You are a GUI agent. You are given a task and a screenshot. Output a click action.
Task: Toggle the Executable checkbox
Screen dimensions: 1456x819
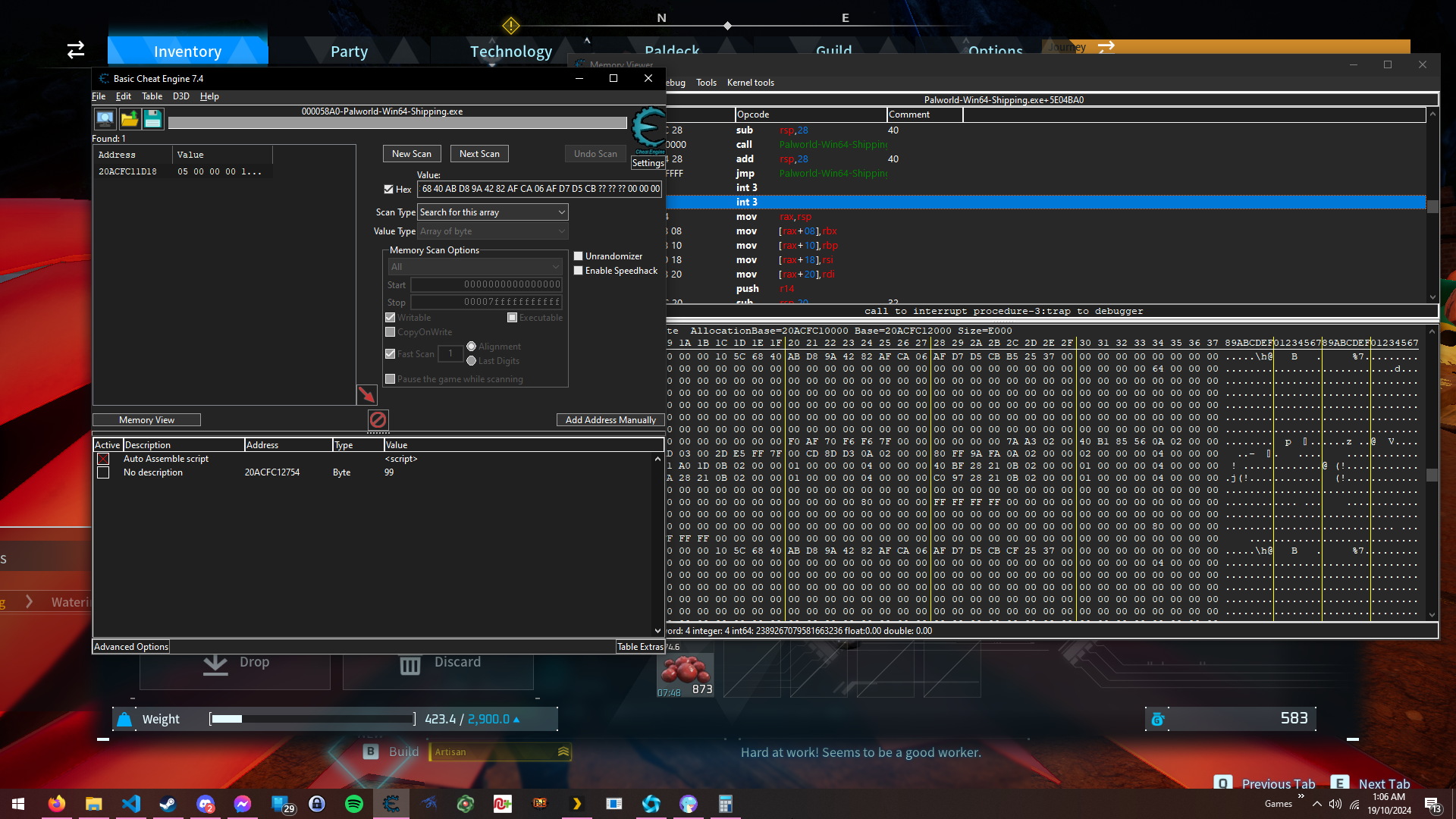(x=513, y=318)
